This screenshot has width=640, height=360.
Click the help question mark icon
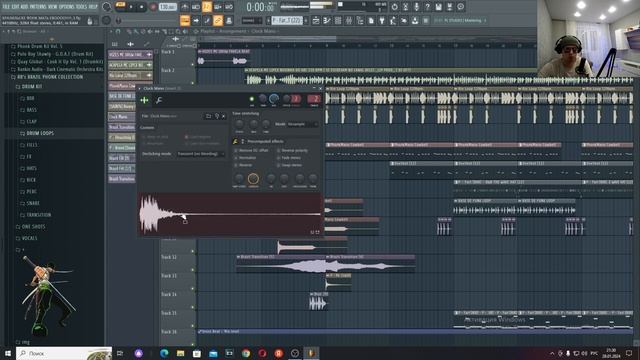(427, 7)
